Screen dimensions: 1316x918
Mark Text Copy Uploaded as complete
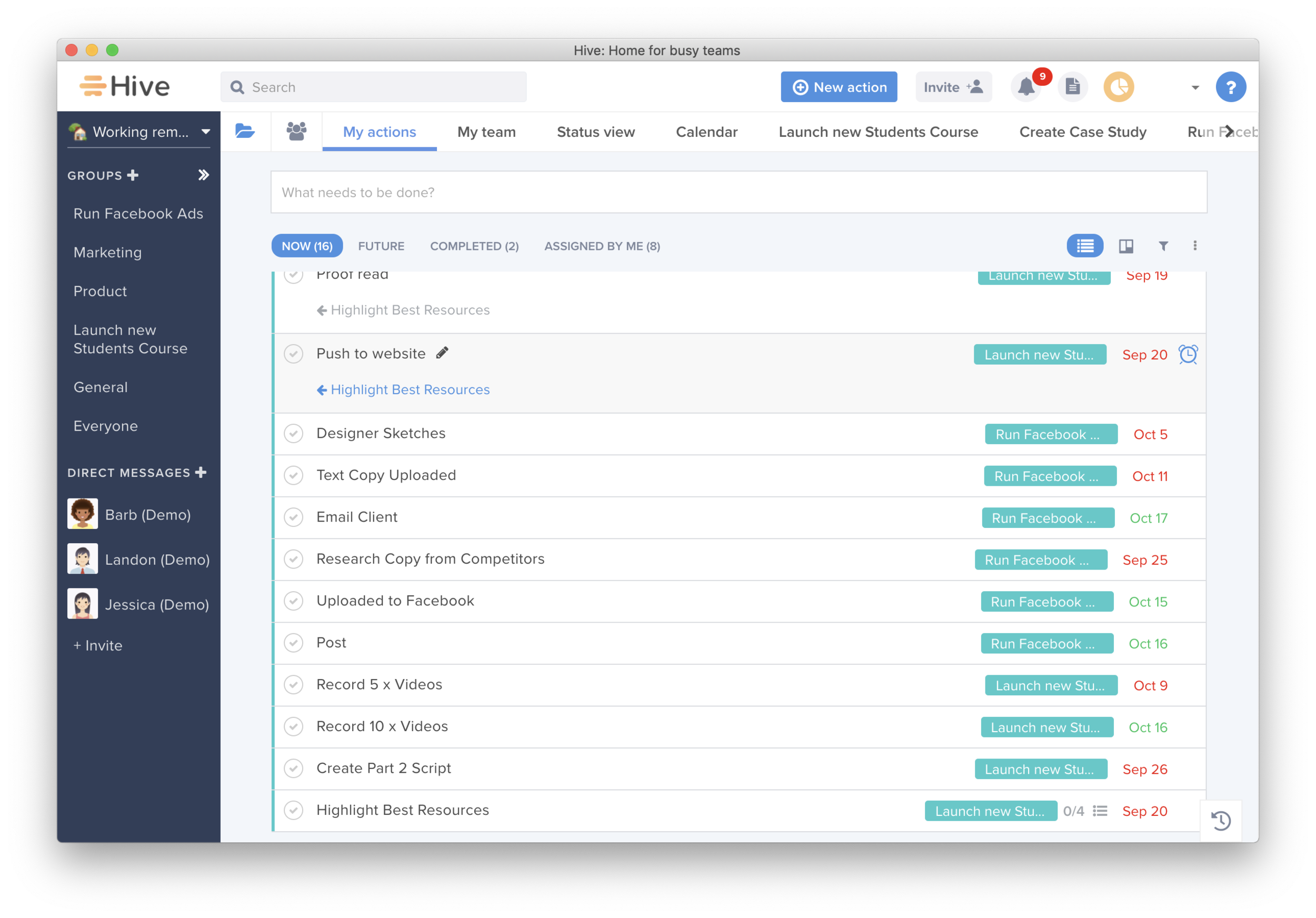(x=293, y=475)
